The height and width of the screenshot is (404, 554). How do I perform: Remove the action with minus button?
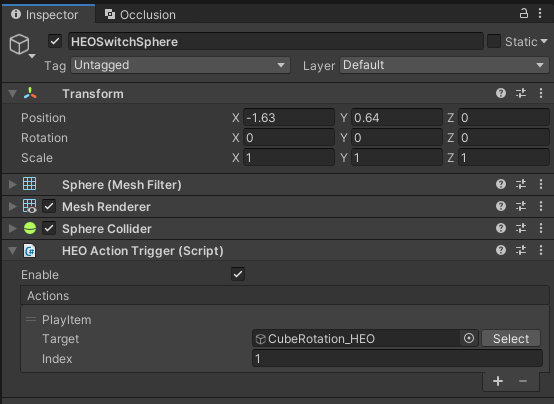click(x=523, y=381)
